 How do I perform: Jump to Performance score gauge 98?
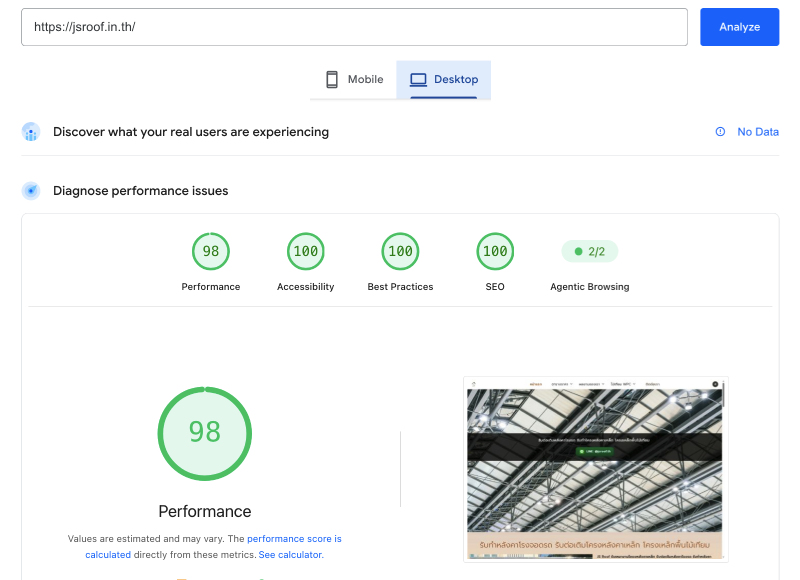click(211, 251)
